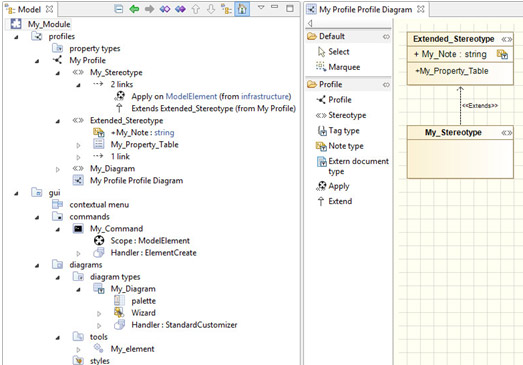The width and height of the screenshot is (523, 365).
Task: Click the purple left double-arrow in Model toolbar
Action: (x=165, y=9)
